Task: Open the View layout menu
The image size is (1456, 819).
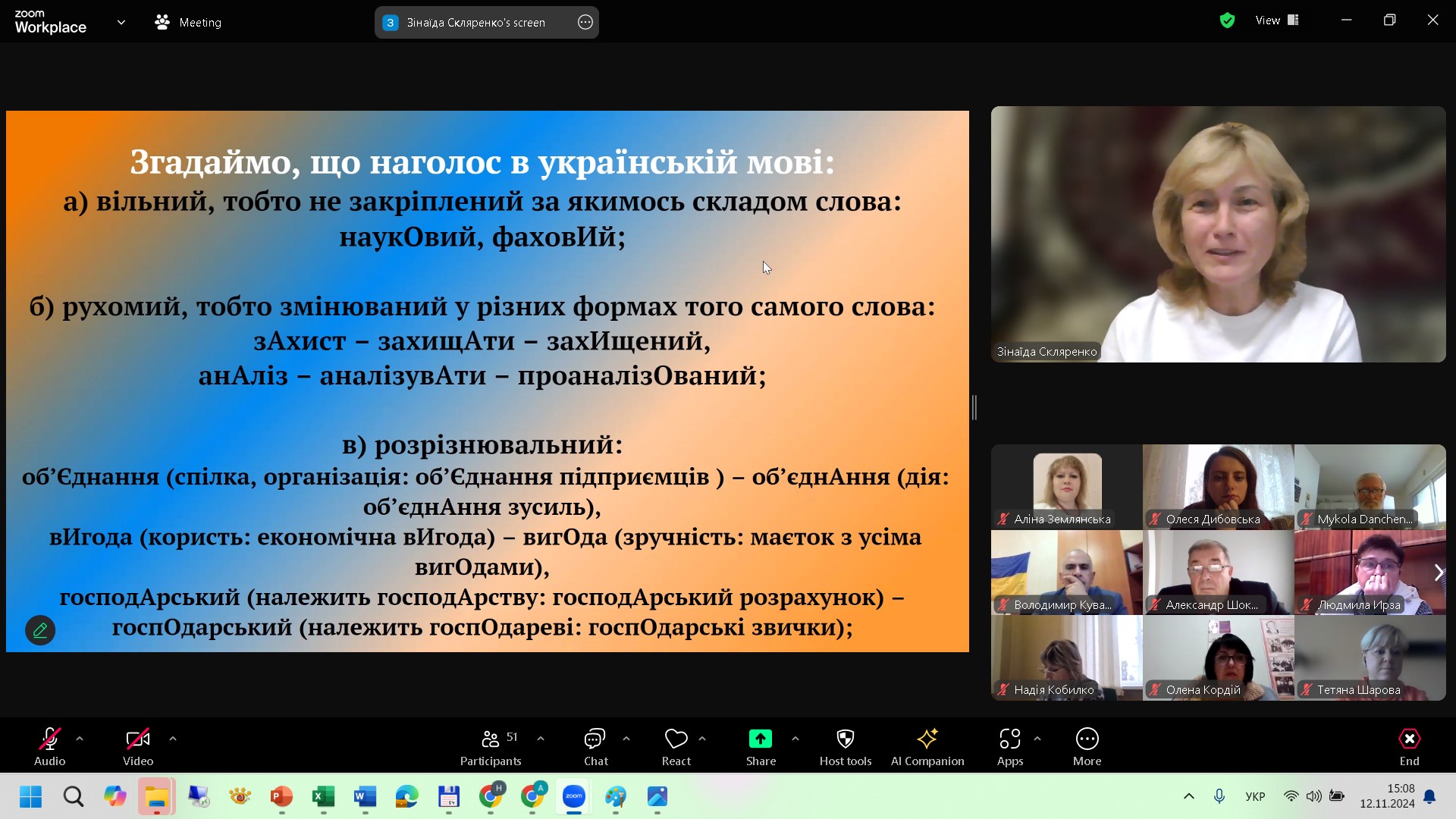Action: point(1277,20)
